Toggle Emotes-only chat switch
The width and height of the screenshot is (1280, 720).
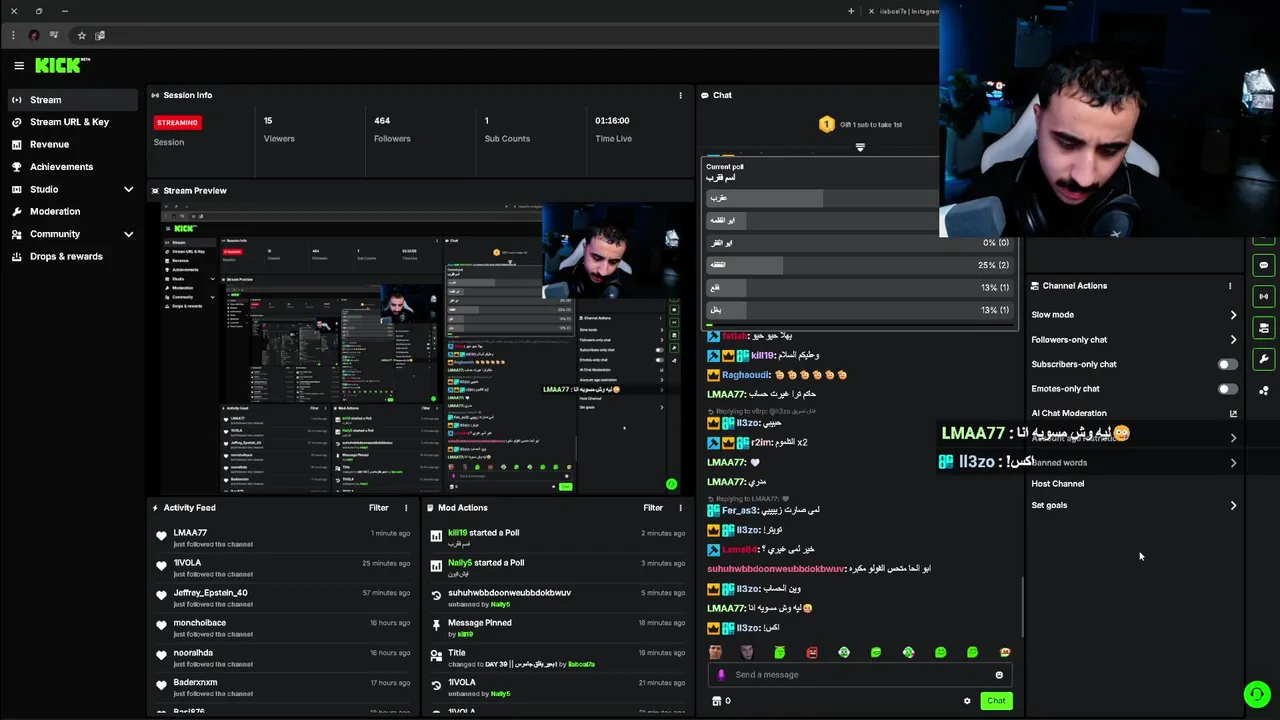[x=1227, y=389]
